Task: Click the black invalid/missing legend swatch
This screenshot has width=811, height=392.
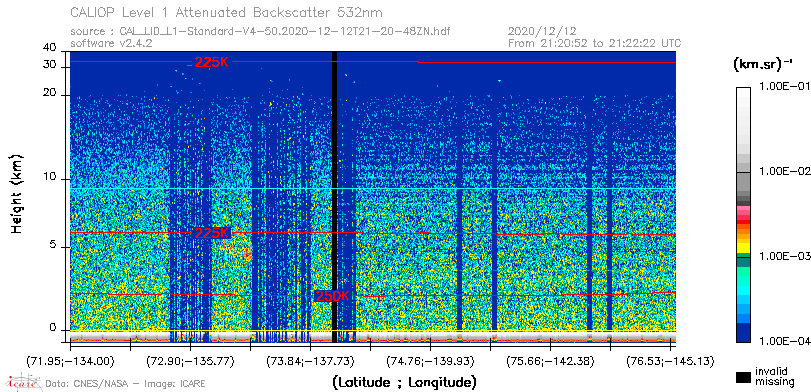Action: (x=744, y=378)
